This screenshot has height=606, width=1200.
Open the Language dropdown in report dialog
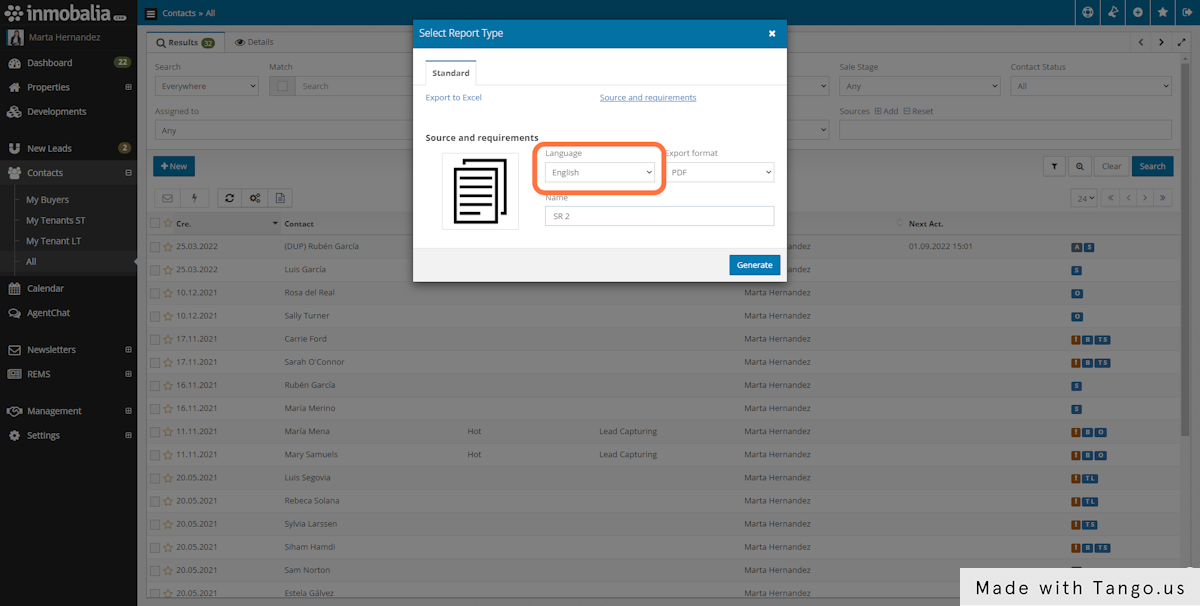[600, 173]
